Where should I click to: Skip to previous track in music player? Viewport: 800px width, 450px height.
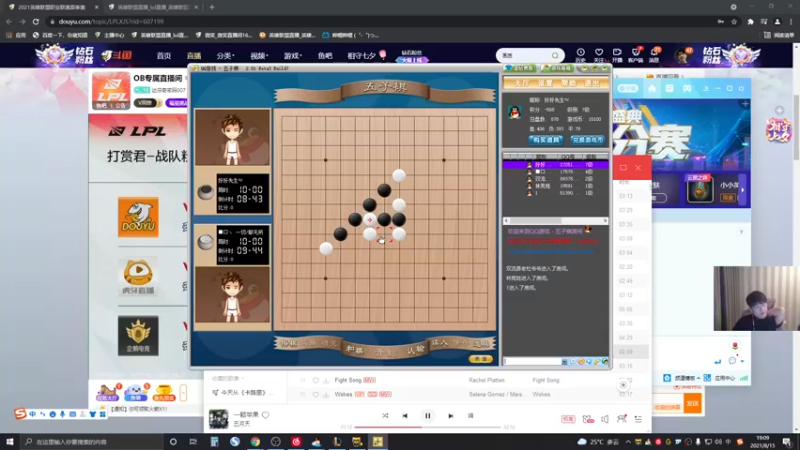[x=405, y=416]
